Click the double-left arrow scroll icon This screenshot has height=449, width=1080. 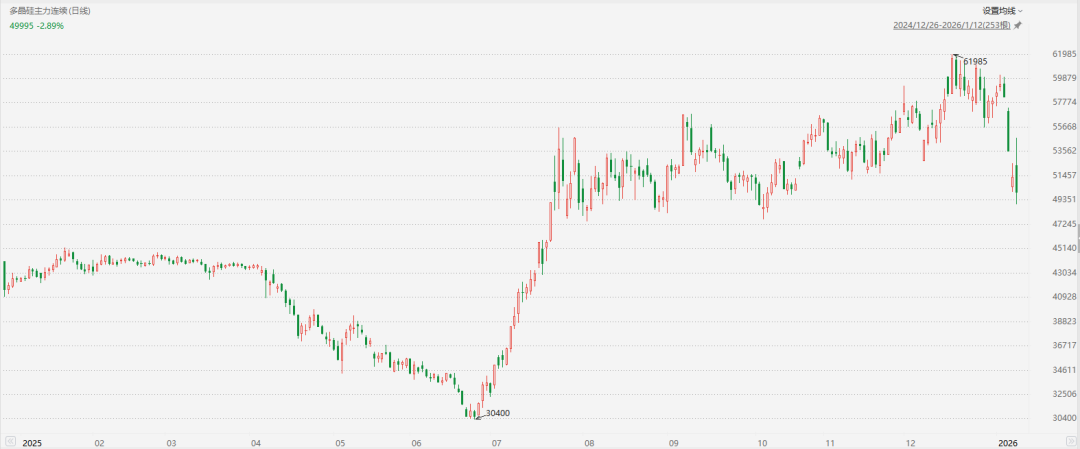(x=9, y=441)
